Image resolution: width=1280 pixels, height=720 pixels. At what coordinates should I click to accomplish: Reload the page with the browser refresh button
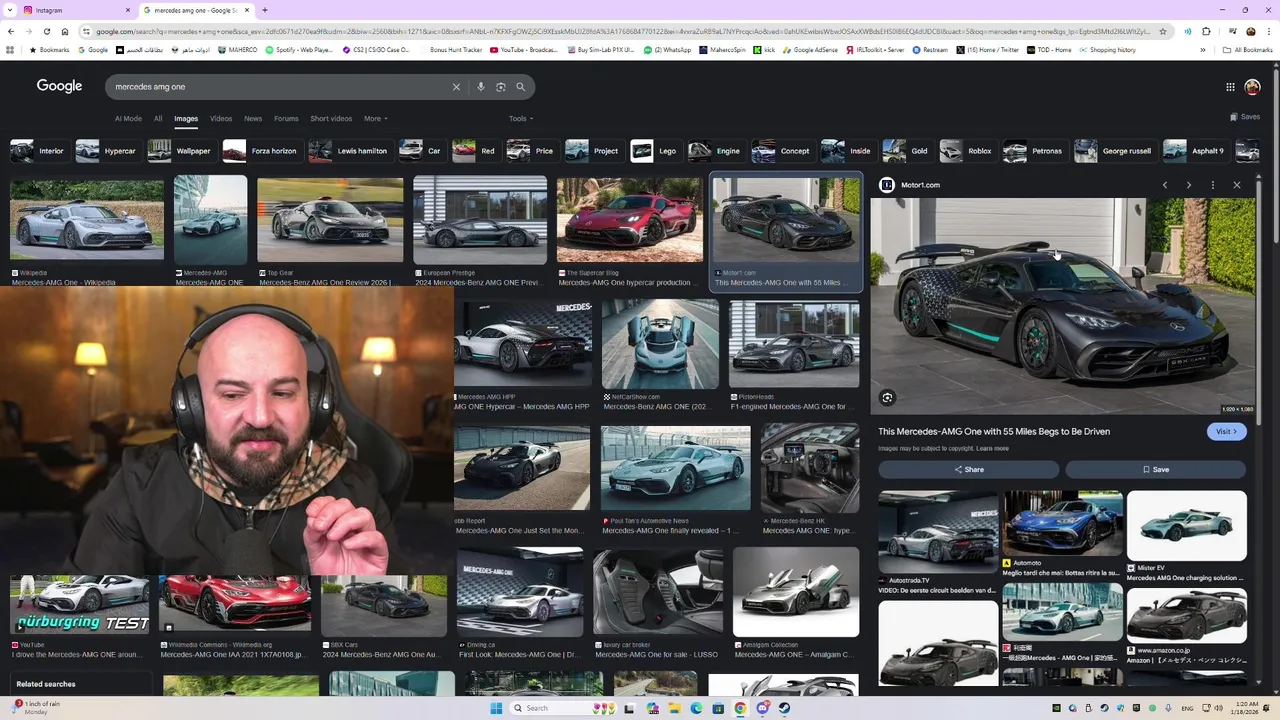point(46,31)
